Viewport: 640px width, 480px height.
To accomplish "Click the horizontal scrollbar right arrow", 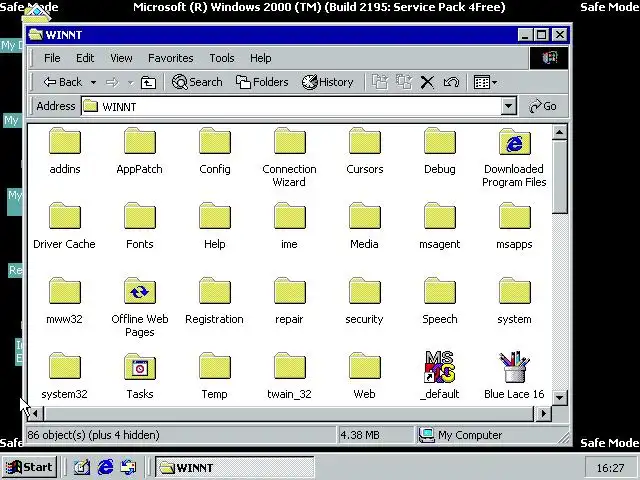I will click(x=543, y=413).
